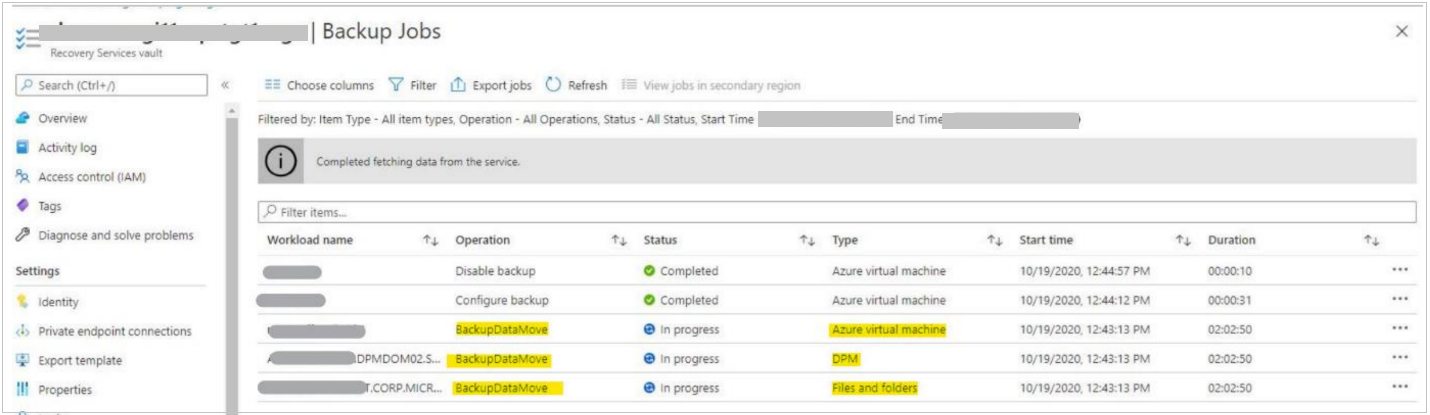The image size is (1430, 415).
Task: Click the DPM type cell
Action: coord(846,359)
